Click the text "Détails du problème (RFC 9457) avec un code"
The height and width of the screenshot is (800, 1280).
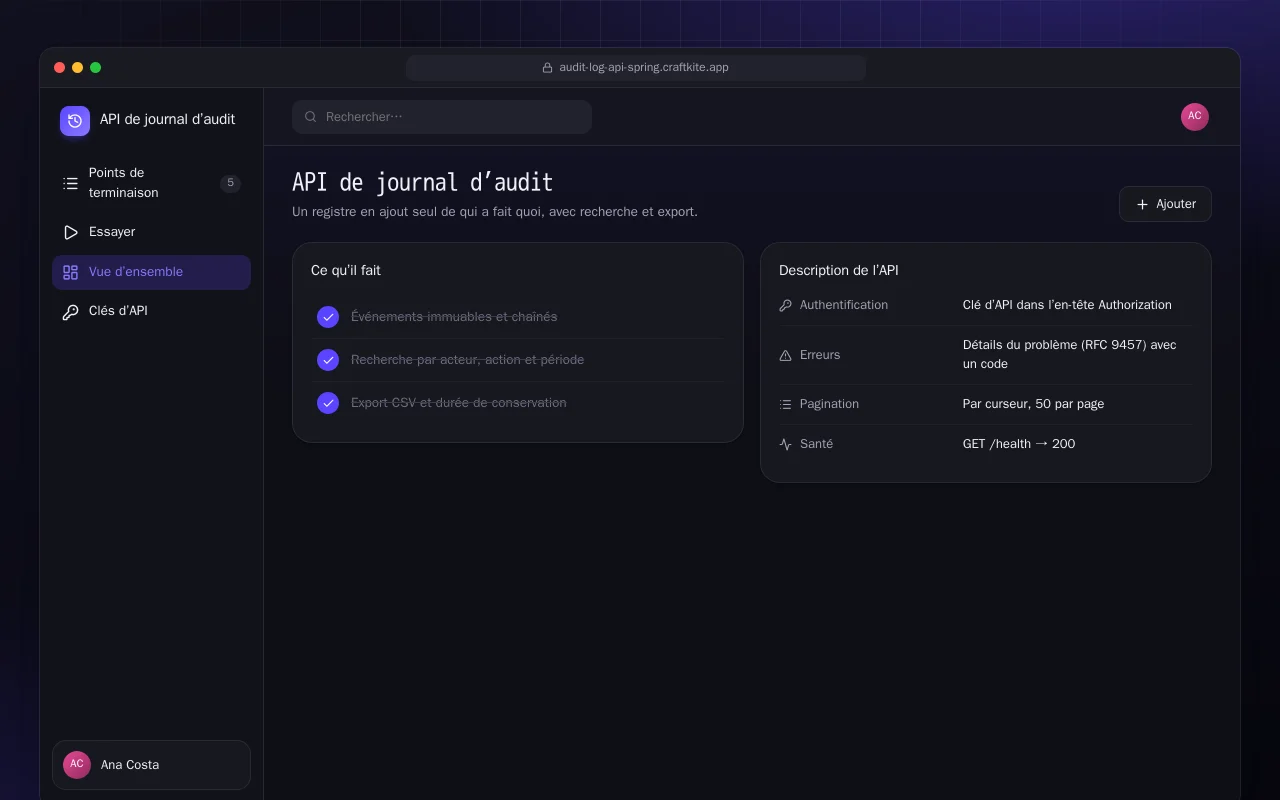[x=1070, y=354]
